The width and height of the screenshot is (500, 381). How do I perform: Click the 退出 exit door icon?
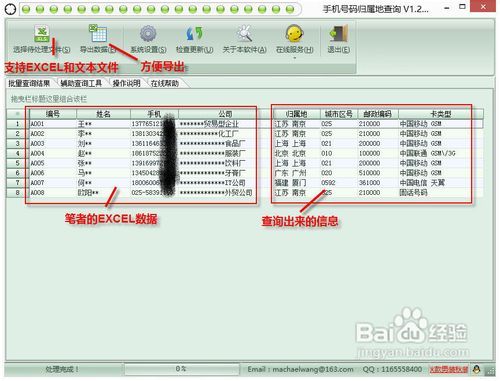tap(338, 33)
